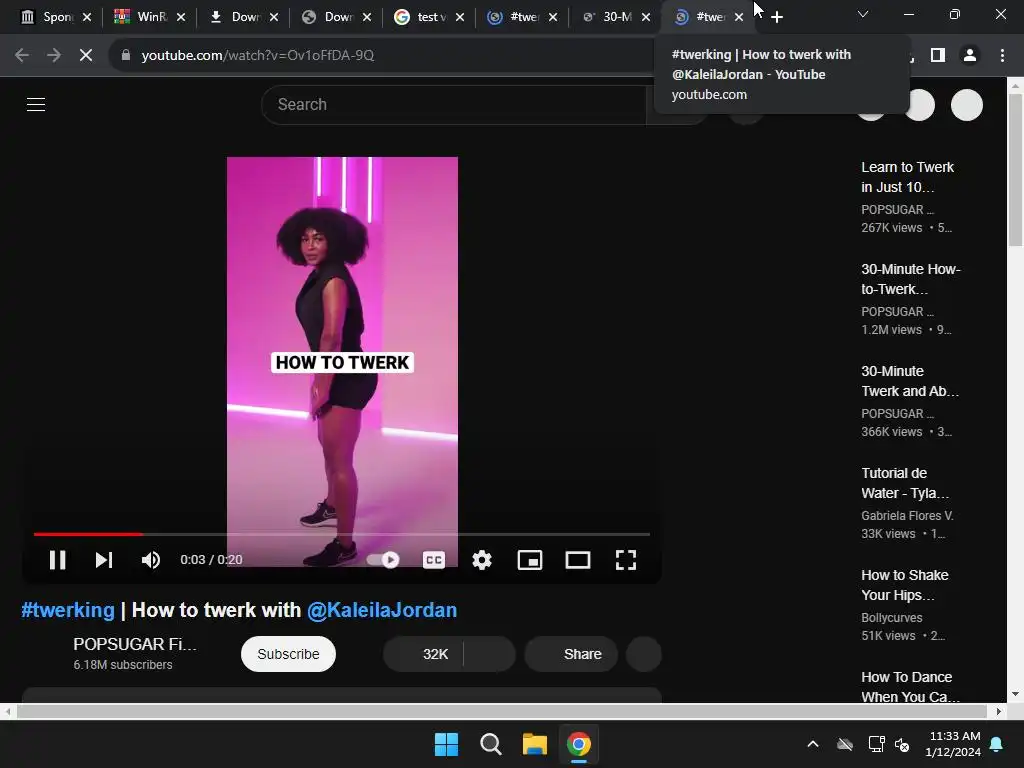This screenshot has height=768, width=1024.
Task: Open video settings gear
Action: point(482,560)
